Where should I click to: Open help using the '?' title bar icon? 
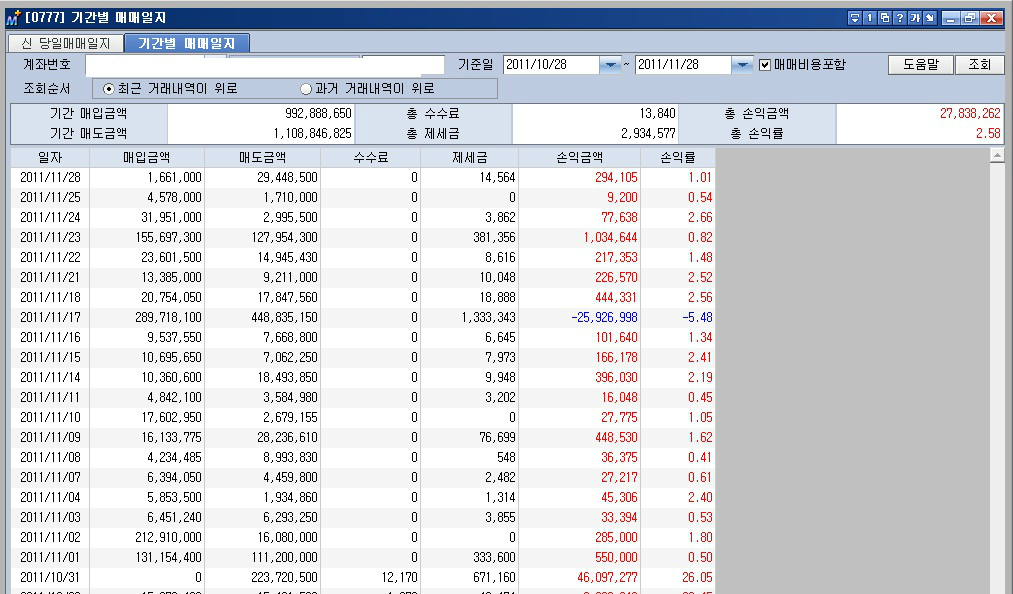click(901, 17)
